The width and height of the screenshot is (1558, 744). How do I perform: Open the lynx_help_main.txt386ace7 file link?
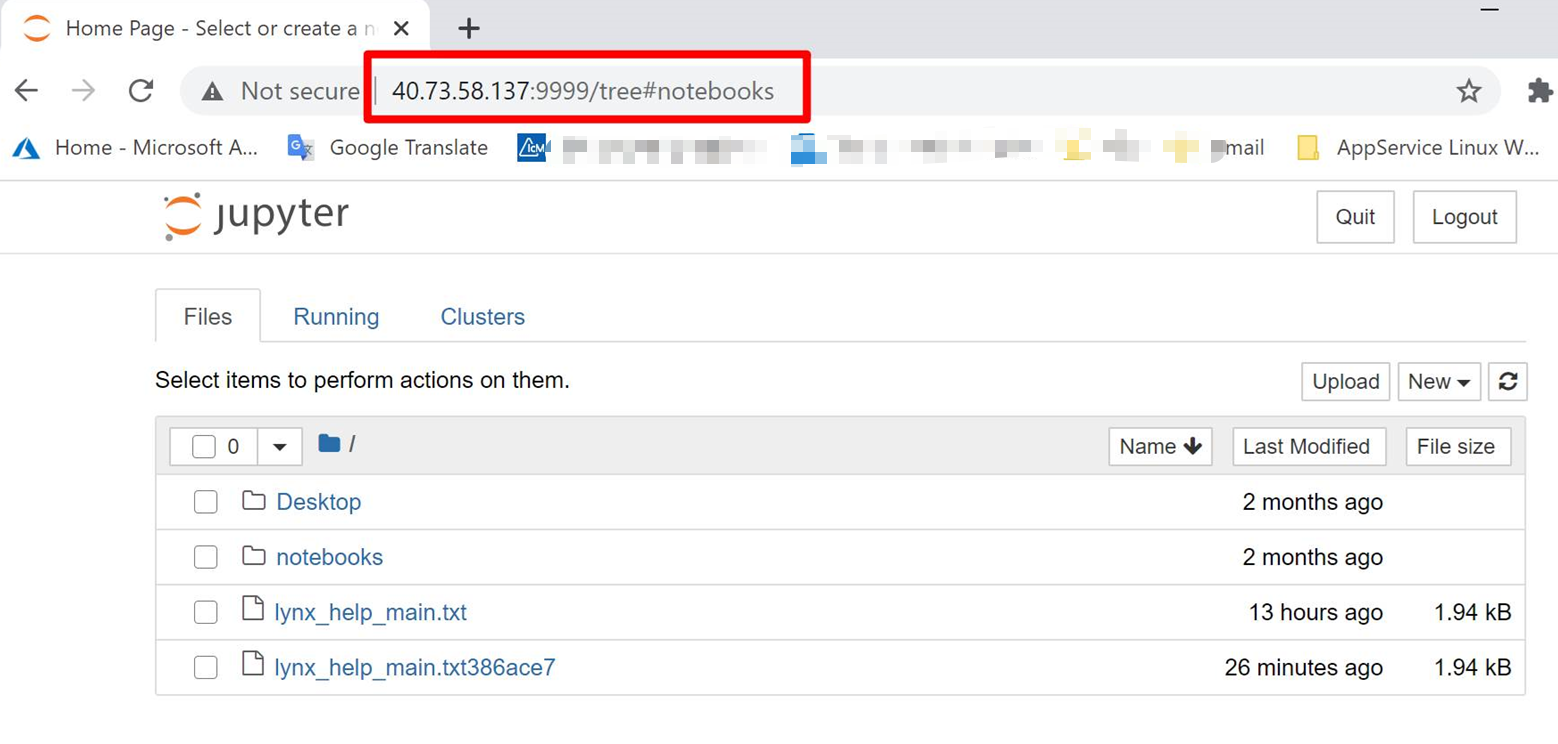tap(414, 667)
